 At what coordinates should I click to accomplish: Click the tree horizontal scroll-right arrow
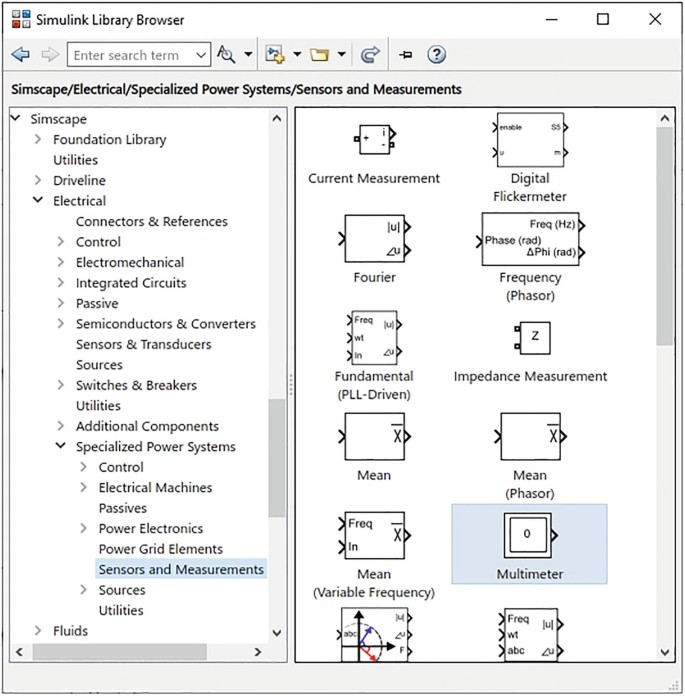click(258, 652)
